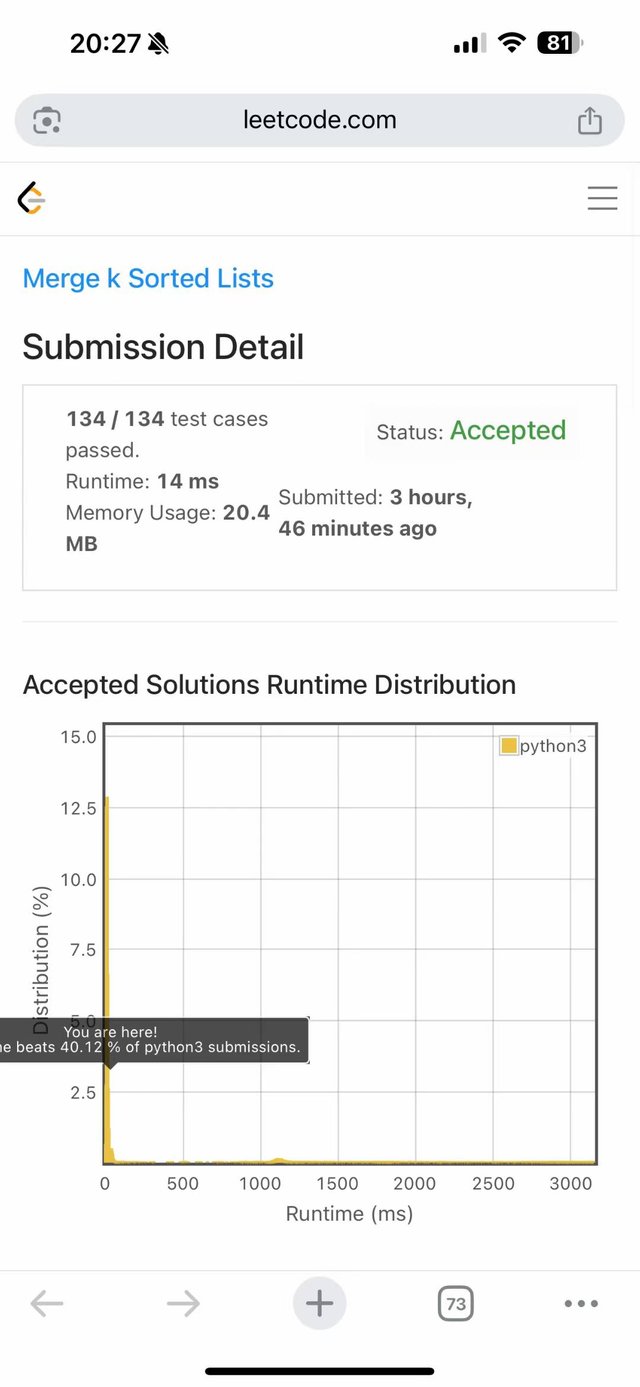Viewport: 640px width, 1387px height.
Task: Click the Submission Detail heading
Action: tap(163, 347)
